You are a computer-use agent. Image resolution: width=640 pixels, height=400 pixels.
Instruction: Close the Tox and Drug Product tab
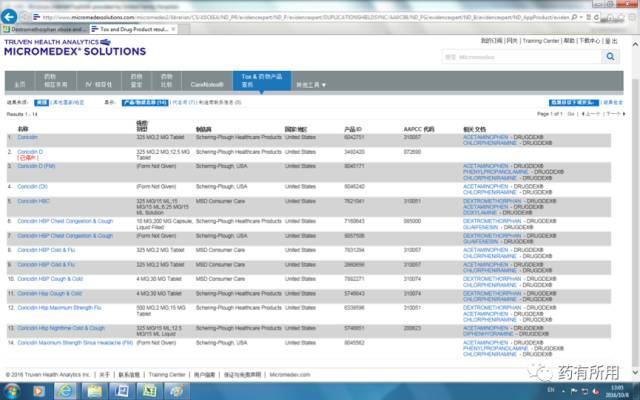click(x=173, y=29)
